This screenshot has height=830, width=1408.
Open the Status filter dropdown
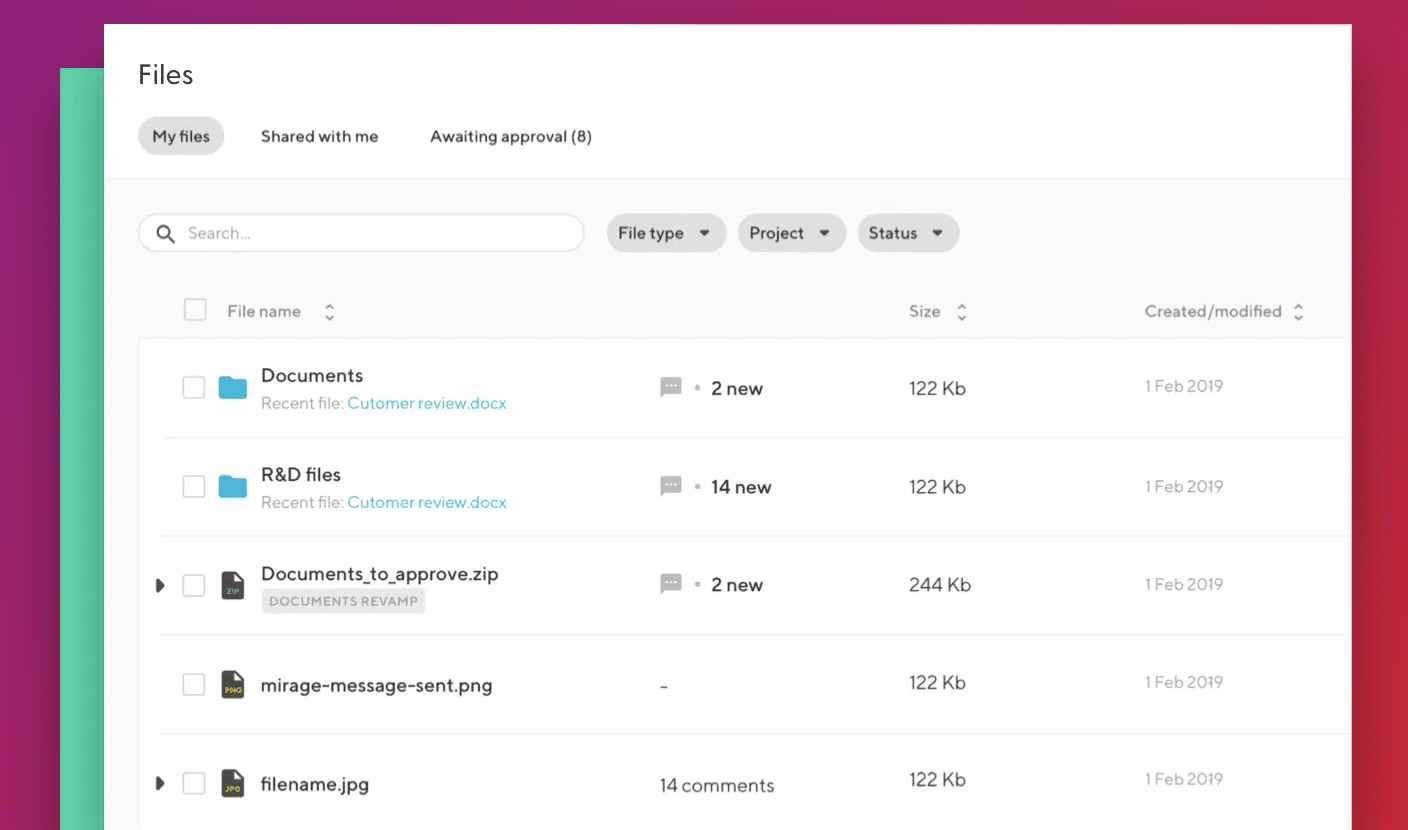tap(907, 233)
